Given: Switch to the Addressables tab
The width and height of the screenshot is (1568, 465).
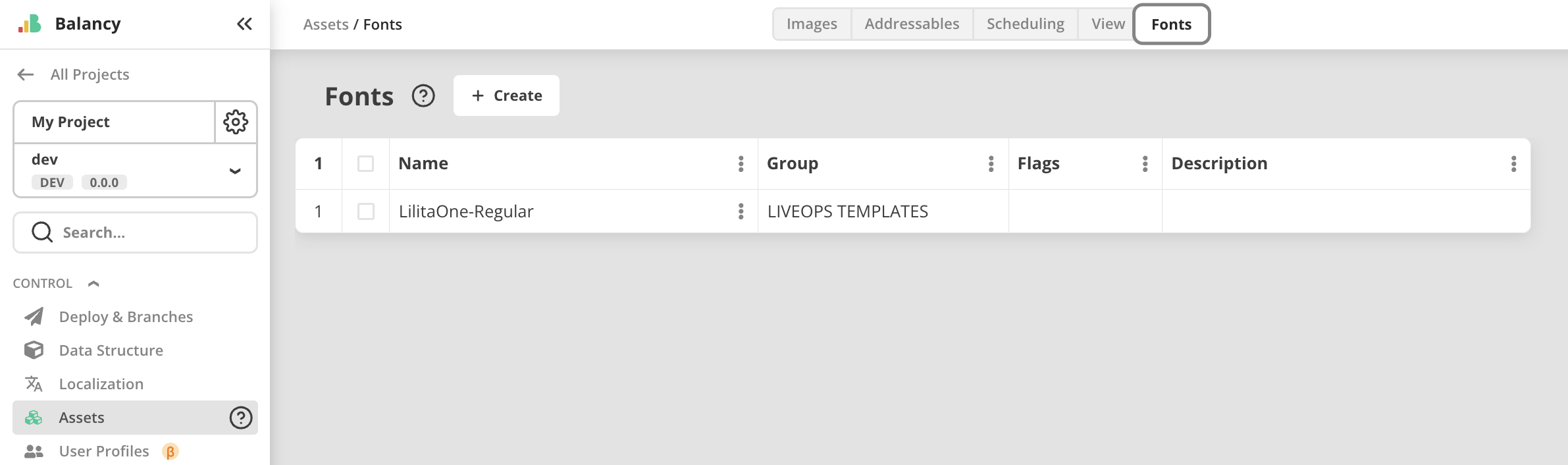Looking at the screenshot, I should click(x=912, y=24).
